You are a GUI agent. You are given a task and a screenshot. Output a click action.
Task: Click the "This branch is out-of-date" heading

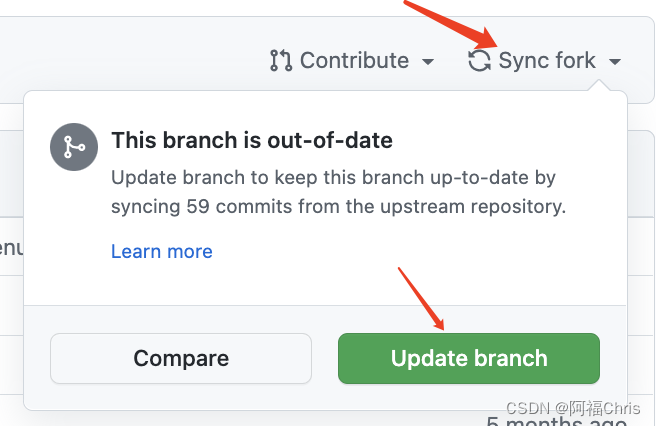point(252,141)
